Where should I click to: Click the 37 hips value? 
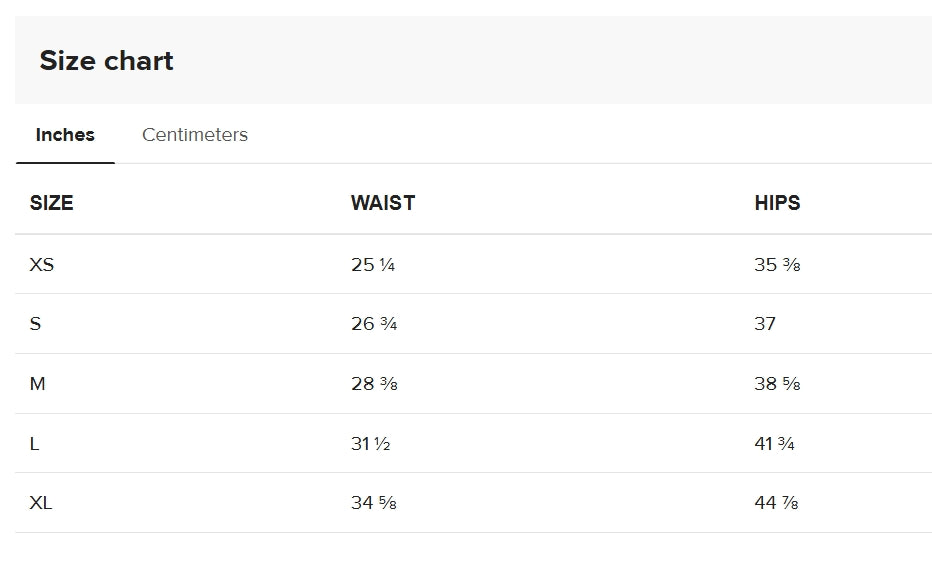point(765,324)
